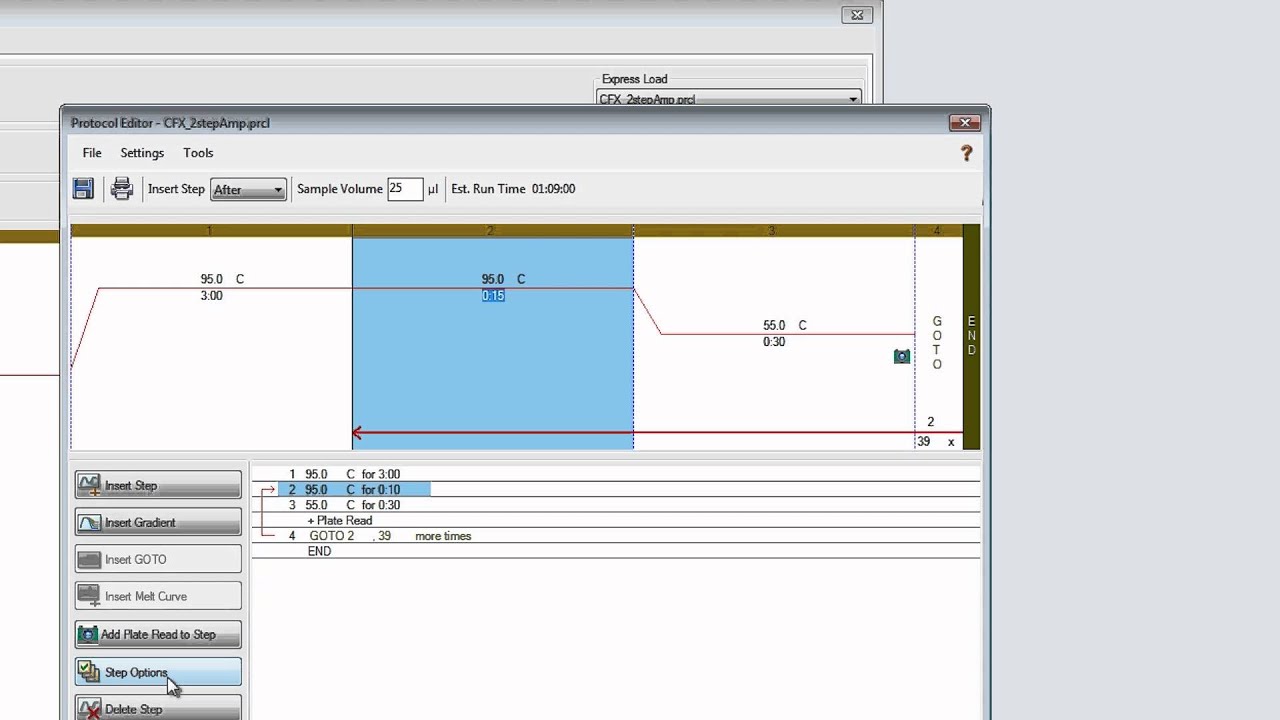Viewport: 1280px width, 720px height.
Task: Select the 0:15 time value in step 2 graph
Action: point(493,296)
